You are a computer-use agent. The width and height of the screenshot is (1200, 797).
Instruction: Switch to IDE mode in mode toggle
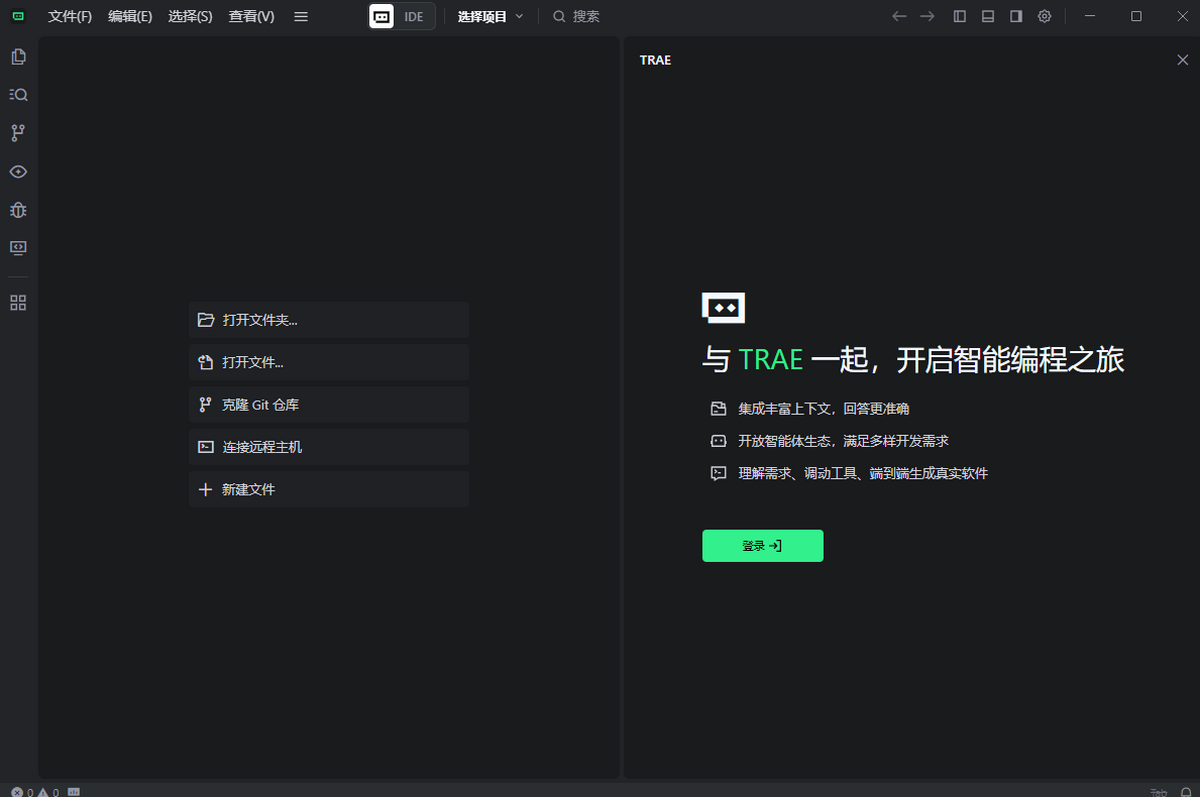click(414, 17)
